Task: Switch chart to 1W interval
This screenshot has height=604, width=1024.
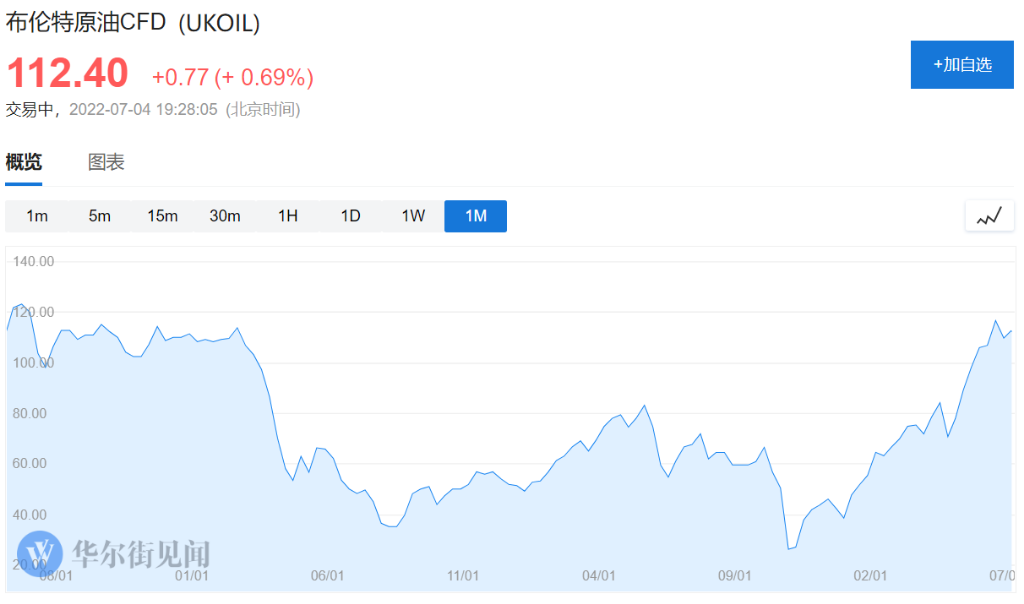Action: pos(413,216)
